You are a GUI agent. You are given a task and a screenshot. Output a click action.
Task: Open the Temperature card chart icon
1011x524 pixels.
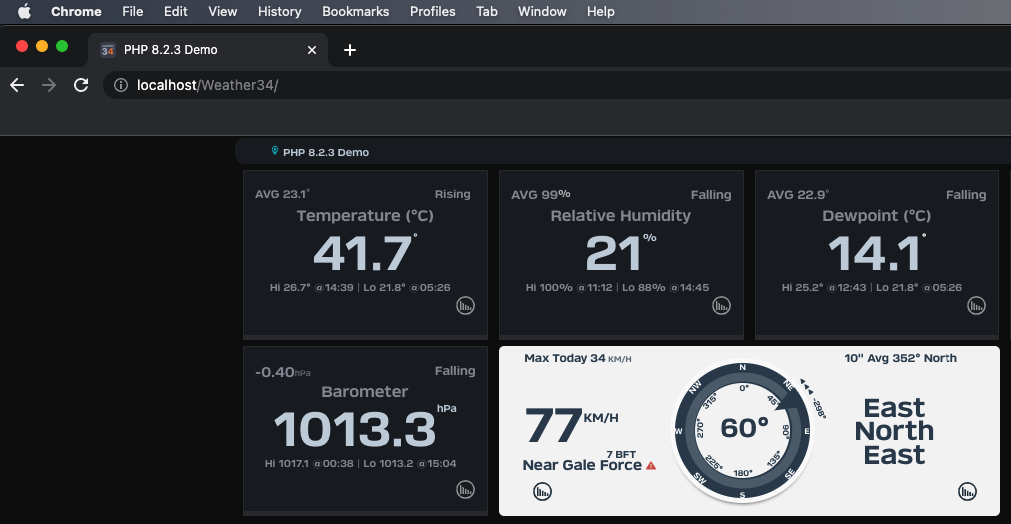point(466,306)
